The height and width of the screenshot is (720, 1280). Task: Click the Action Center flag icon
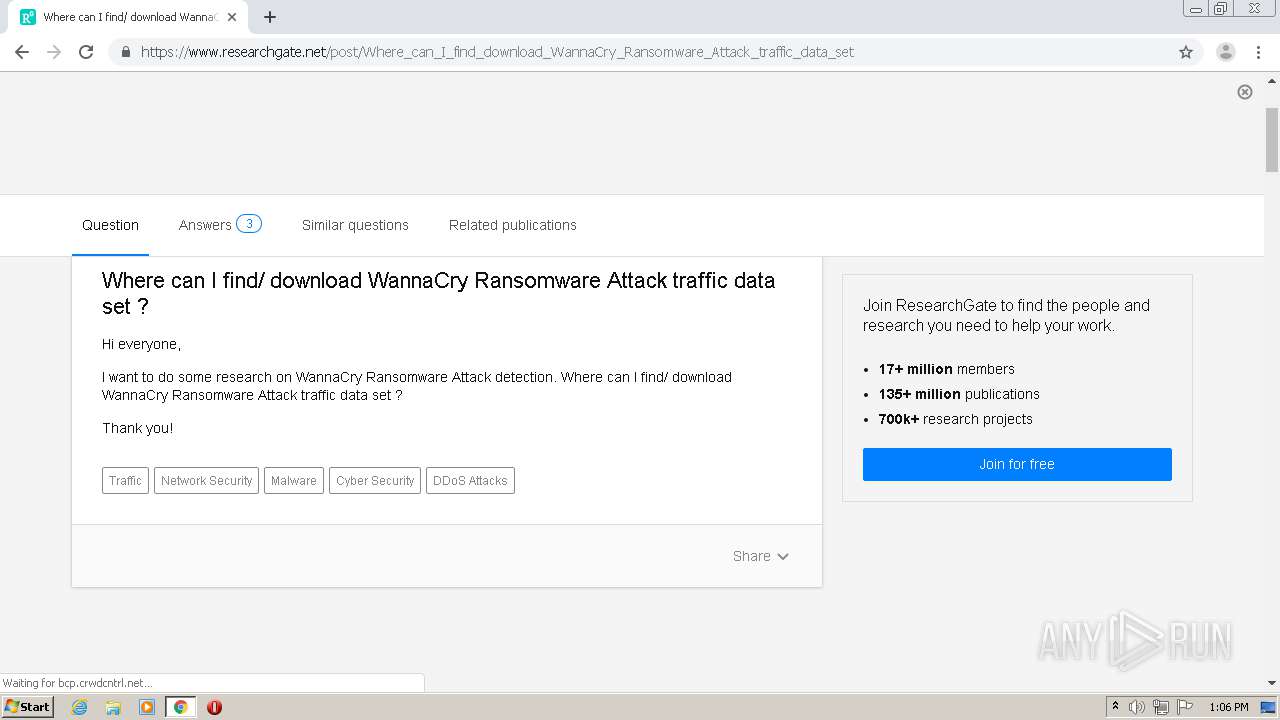(1185, 707)
